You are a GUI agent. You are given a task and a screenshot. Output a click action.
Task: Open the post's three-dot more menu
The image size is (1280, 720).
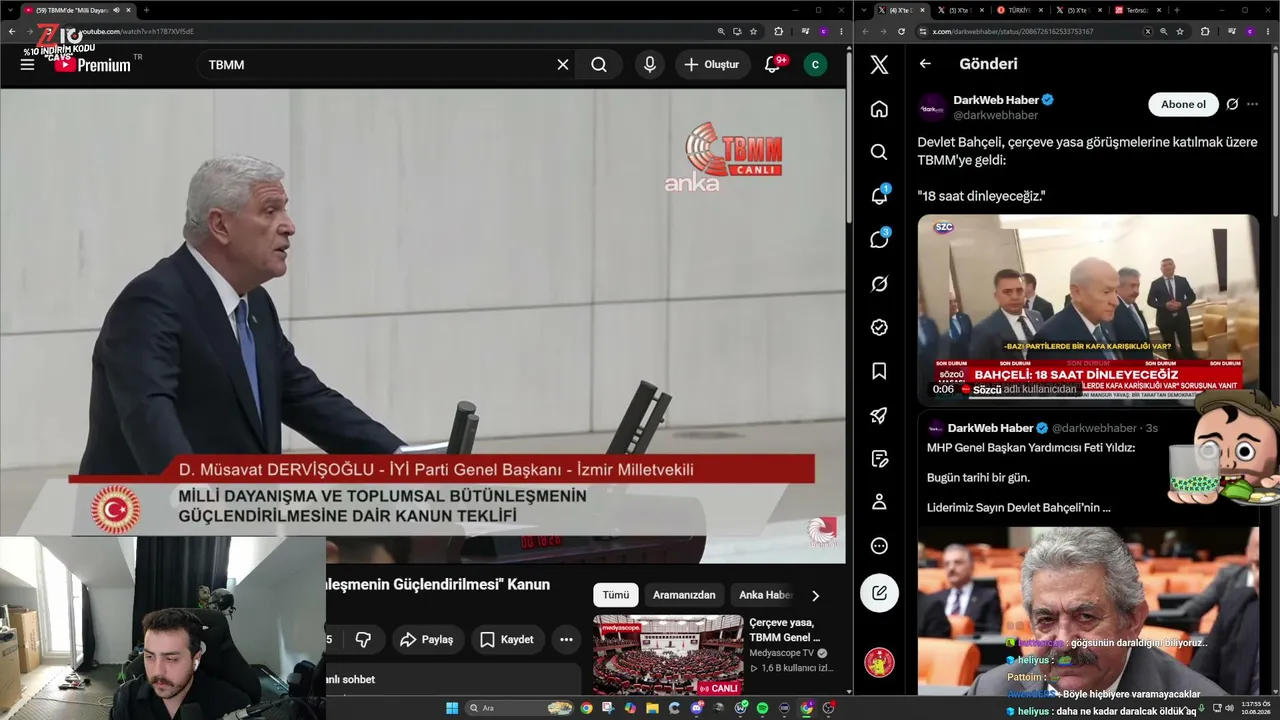(x=1253, y=104)
